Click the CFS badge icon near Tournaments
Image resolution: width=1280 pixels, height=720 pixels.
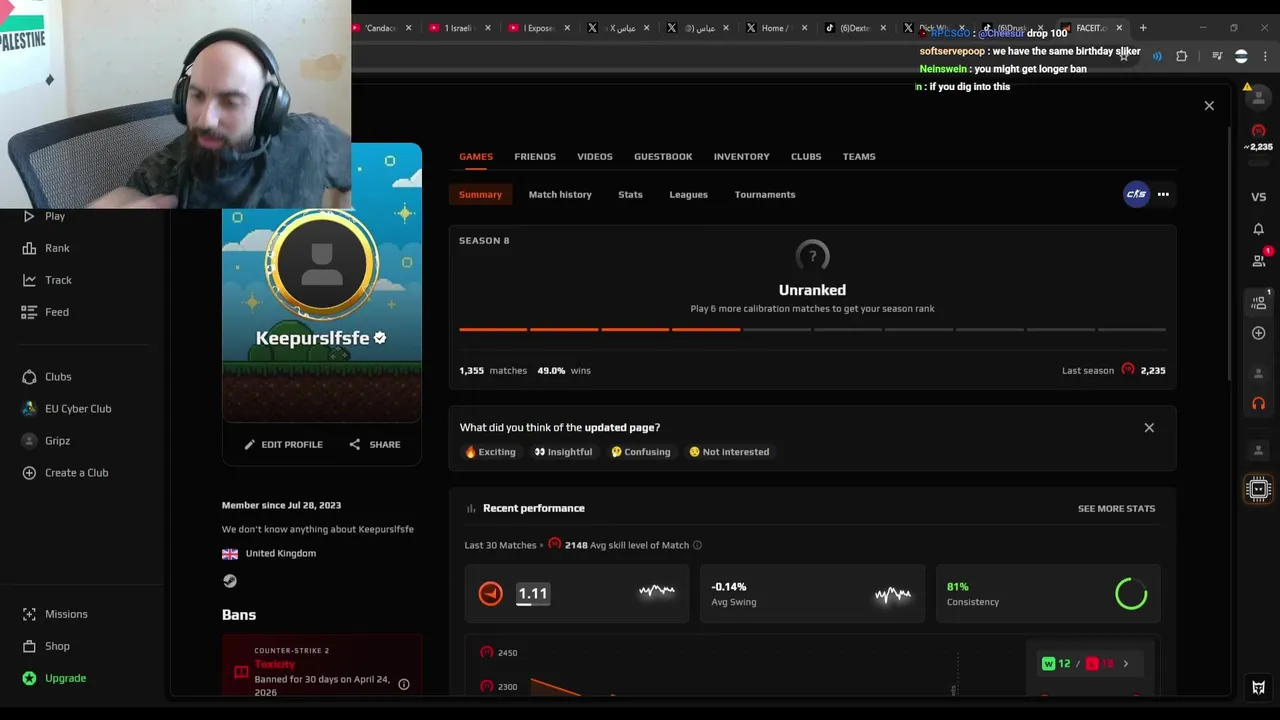pyautogui.click(x=1136, y=194)
